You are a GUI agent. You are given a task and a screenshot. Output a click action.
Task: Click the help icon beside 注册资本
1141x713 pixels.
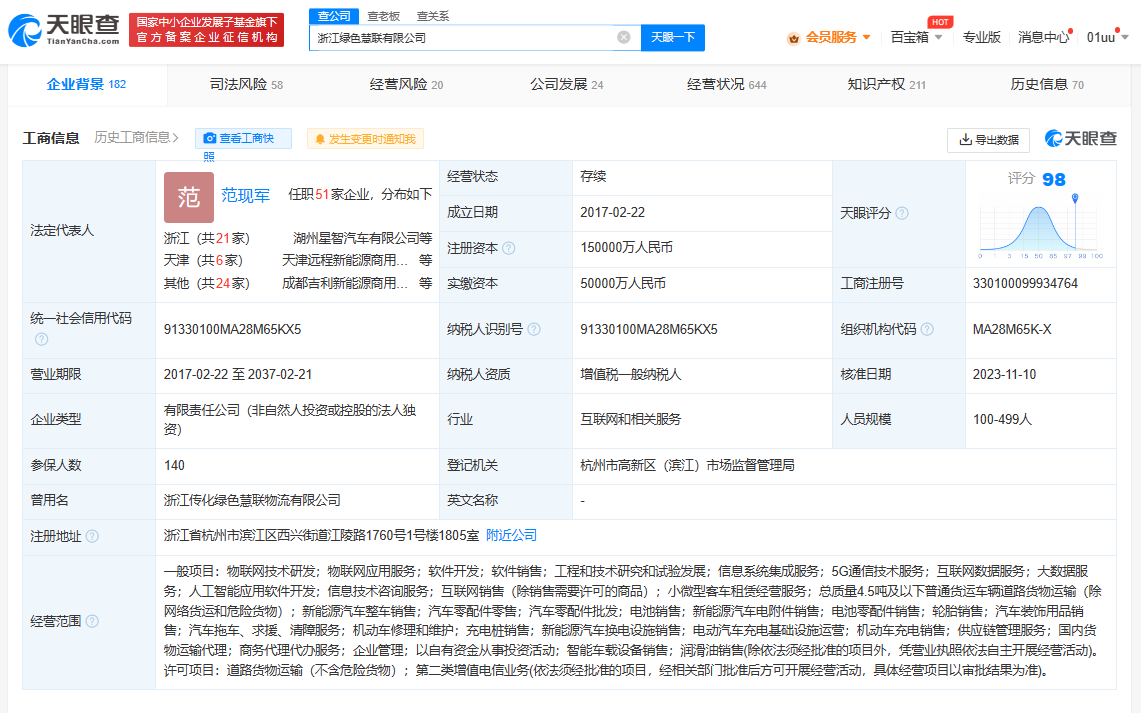pos(509,248)
